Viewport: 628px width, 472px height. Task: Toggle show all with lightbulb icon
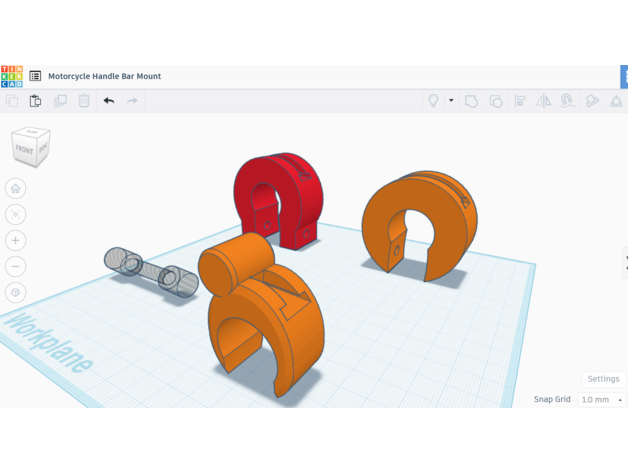[433, 101]
